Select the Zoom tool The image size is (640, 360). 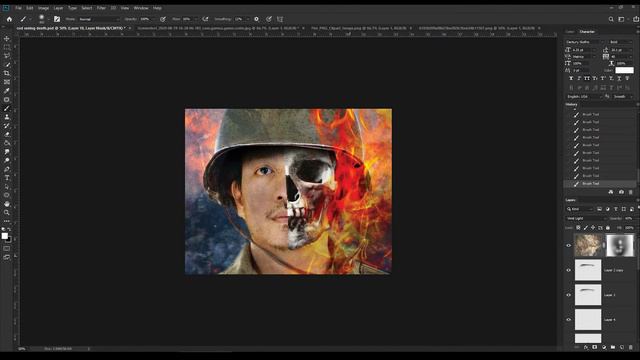point(7,213)
